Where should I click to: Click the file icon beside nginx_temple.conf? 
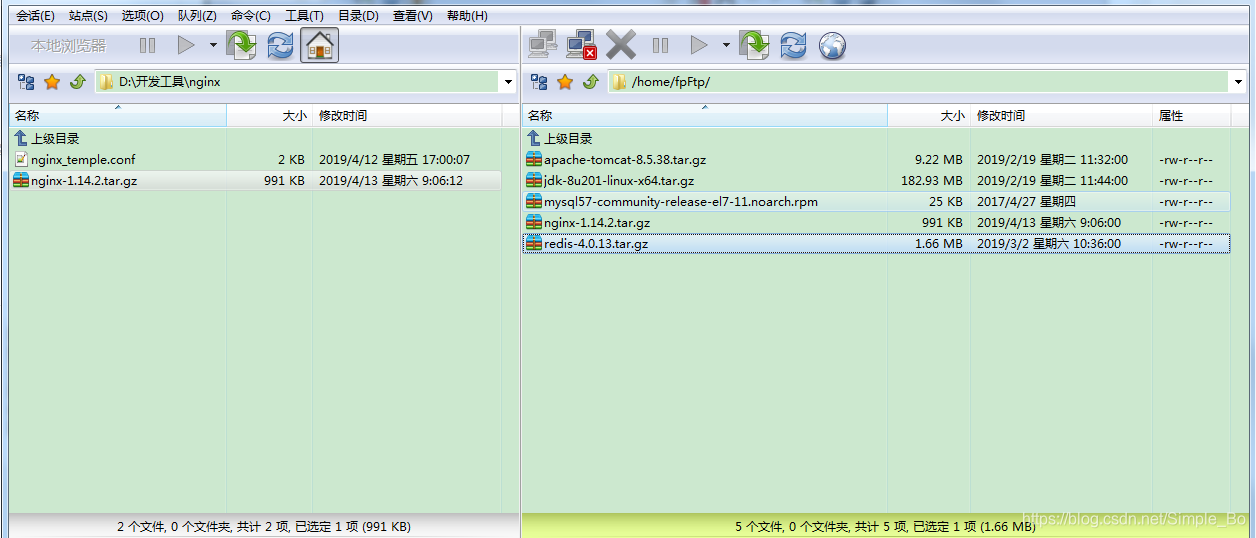[x=21, y=160]
